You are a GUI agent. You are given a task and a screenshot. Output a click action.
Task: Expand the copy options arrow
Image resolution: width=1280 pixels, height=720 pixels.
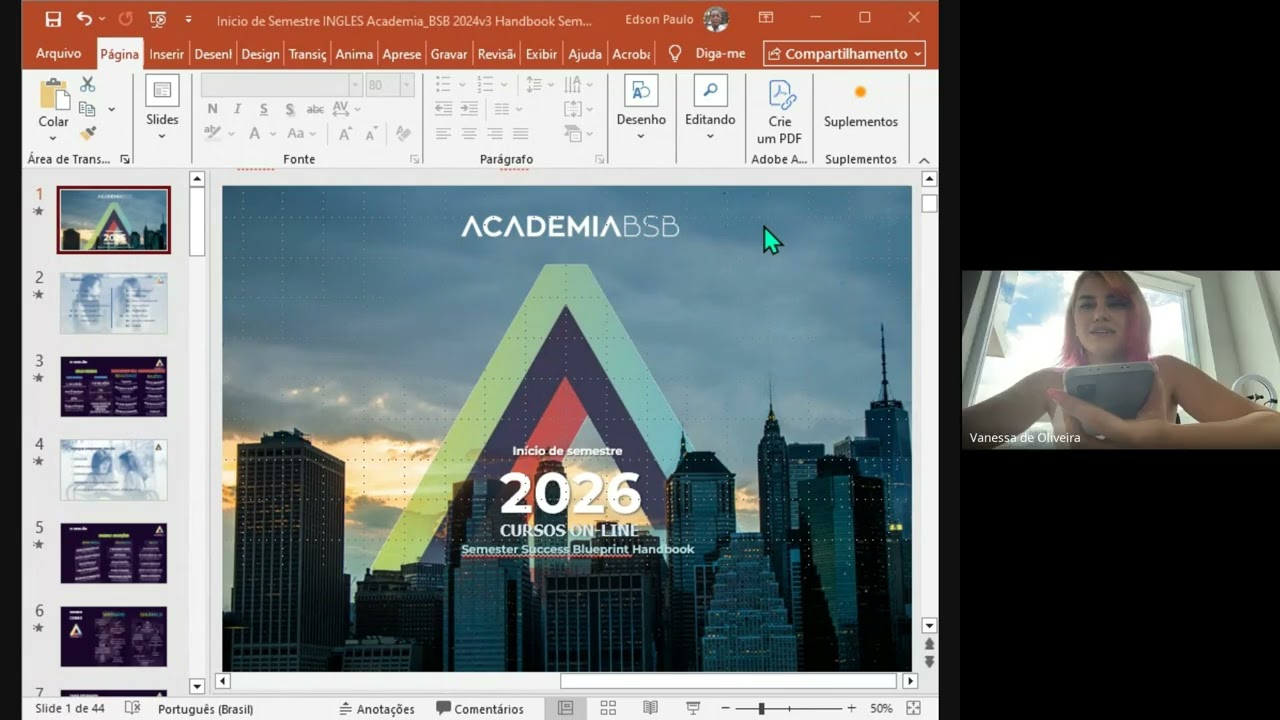tap(111, 109)
